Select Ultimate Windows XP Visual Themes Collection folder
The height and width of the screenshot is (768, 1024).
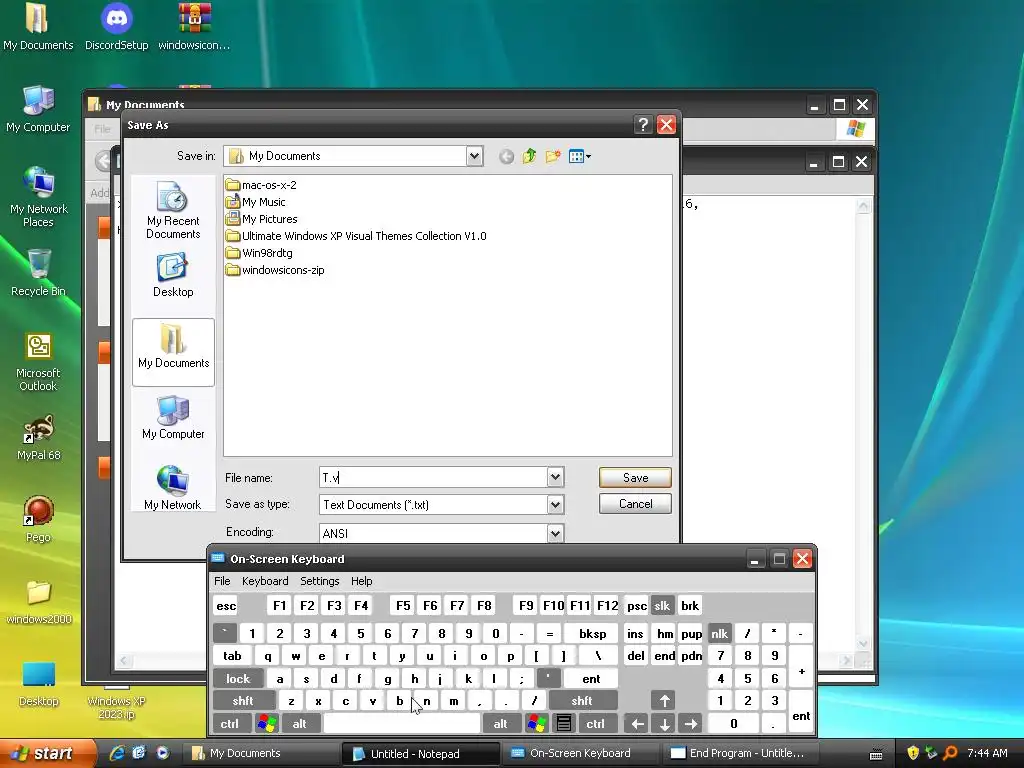pos(356,236)
